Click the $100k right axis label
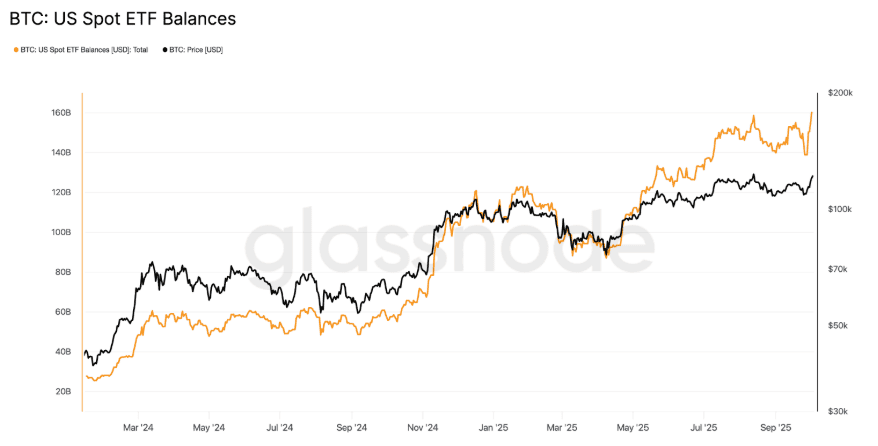 point(840,209)
